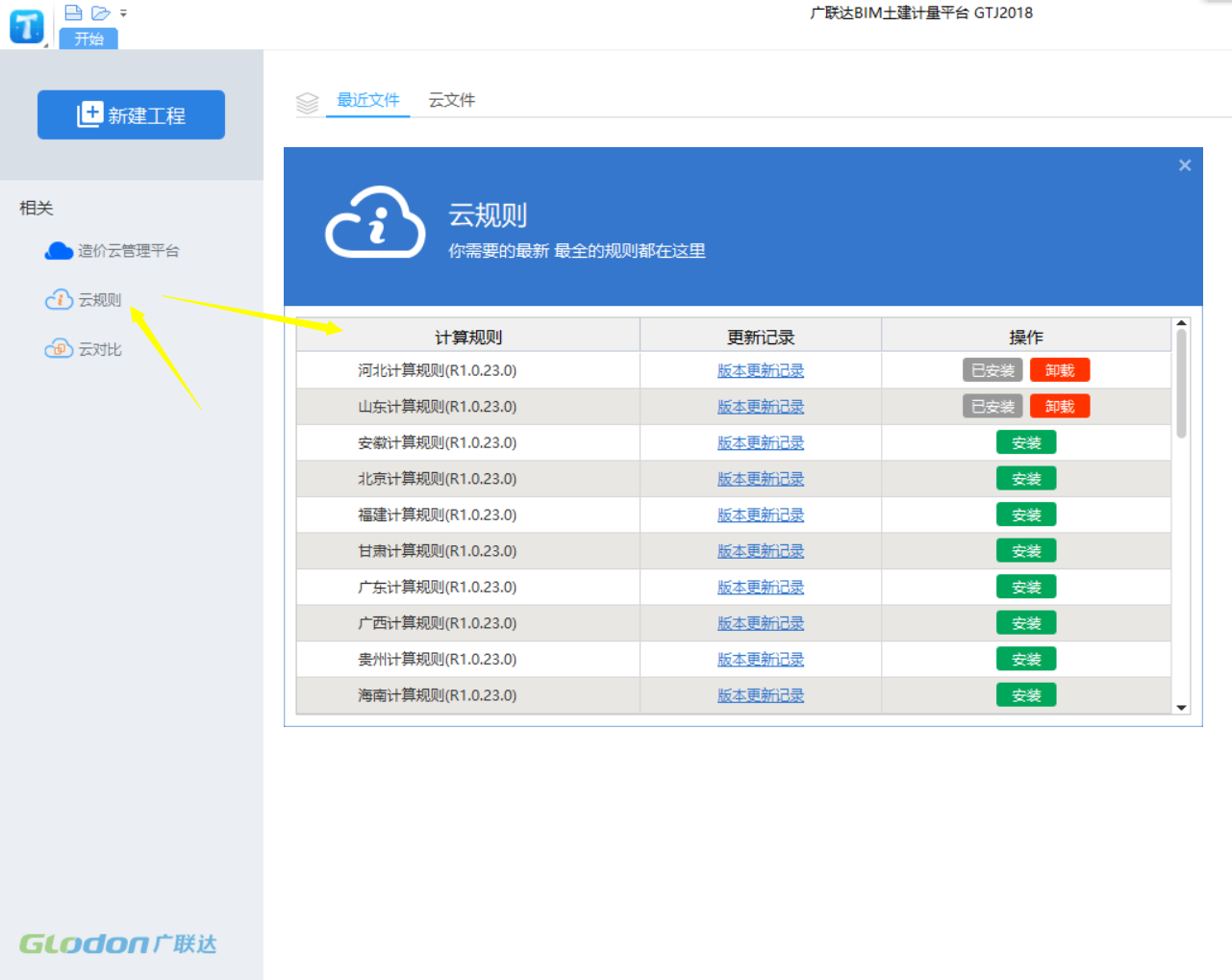Select 云对比 in the sidebar
The image size is (1232, 980).
coord(84,349)
